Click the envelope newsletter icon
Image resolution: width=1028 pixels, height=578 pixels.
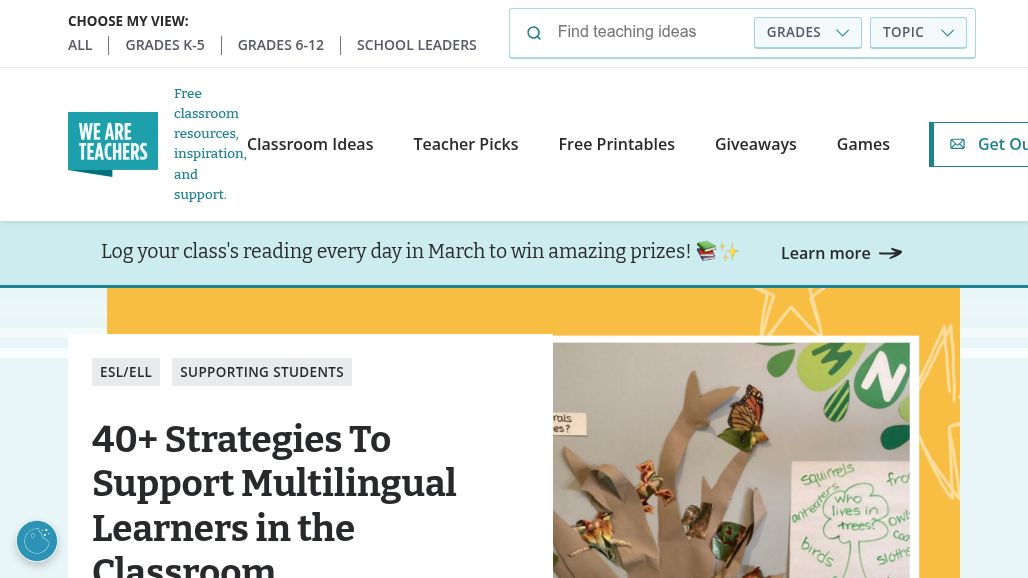point(957,144)
